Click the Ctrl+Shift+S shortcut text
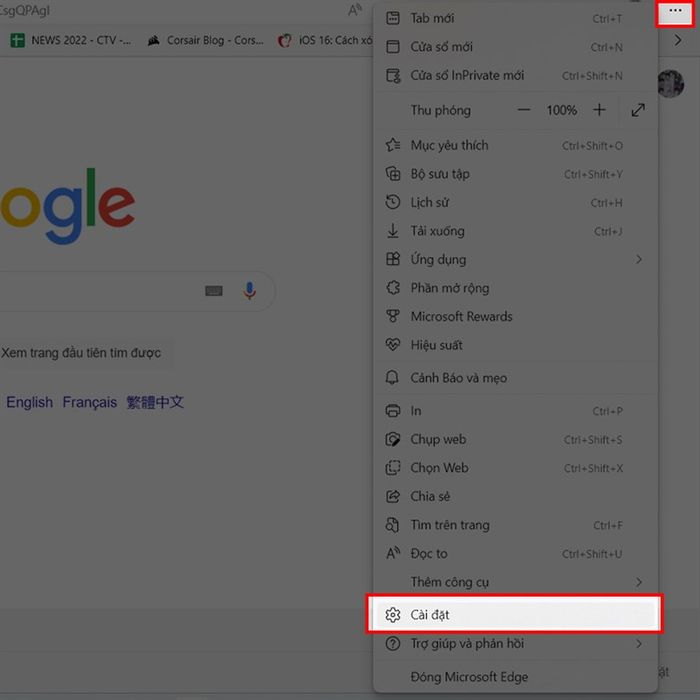700x700 pixels. click(x=593, y=440)
